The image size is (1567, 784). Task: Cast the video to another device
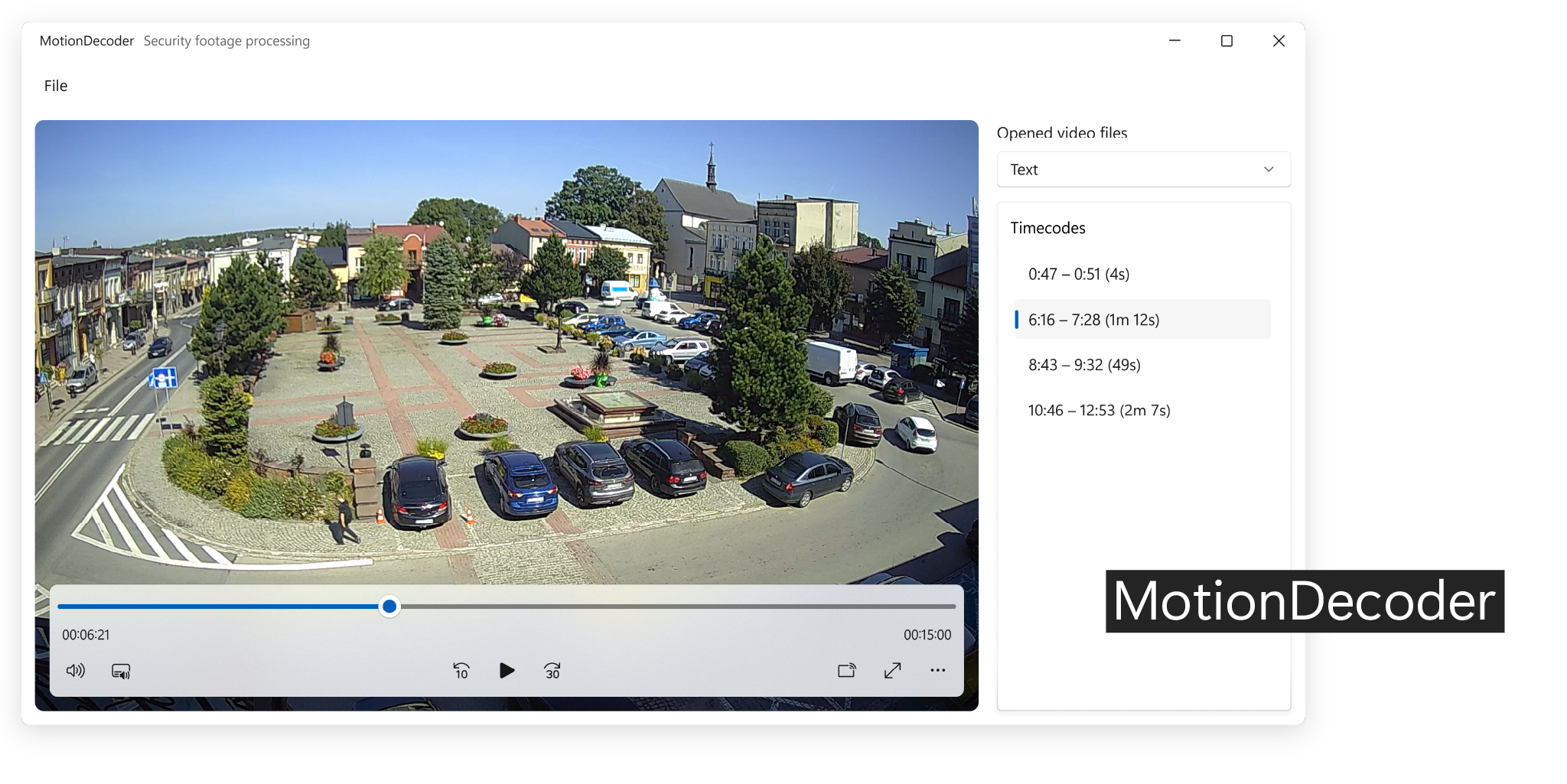click(846, 671)
